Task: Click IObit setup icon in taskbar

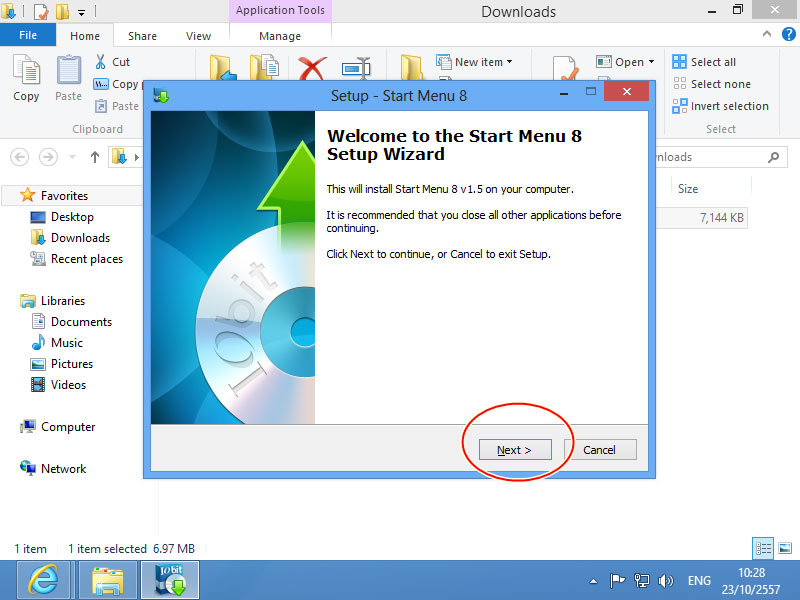Action: (170, 580)
